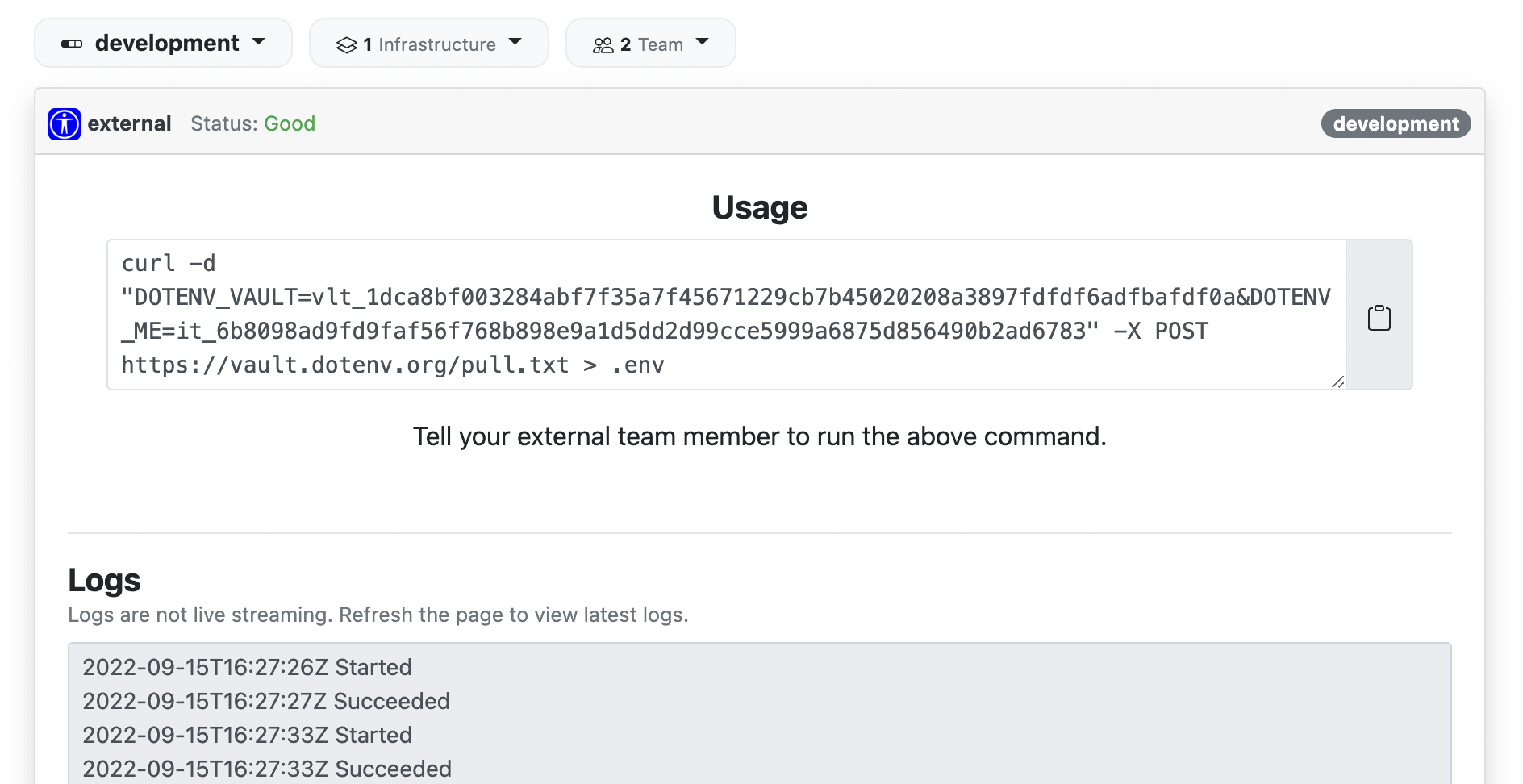Click the stacked layers Infrastructure icon
This screenshot has height=784, width=1523.
click(347, 45)
